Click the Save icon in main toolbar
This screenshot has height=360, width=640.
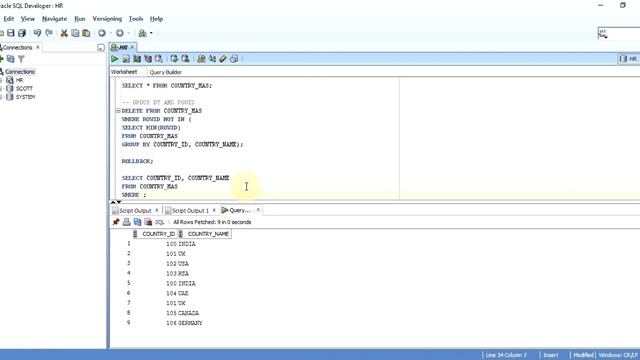coord(11,33)
